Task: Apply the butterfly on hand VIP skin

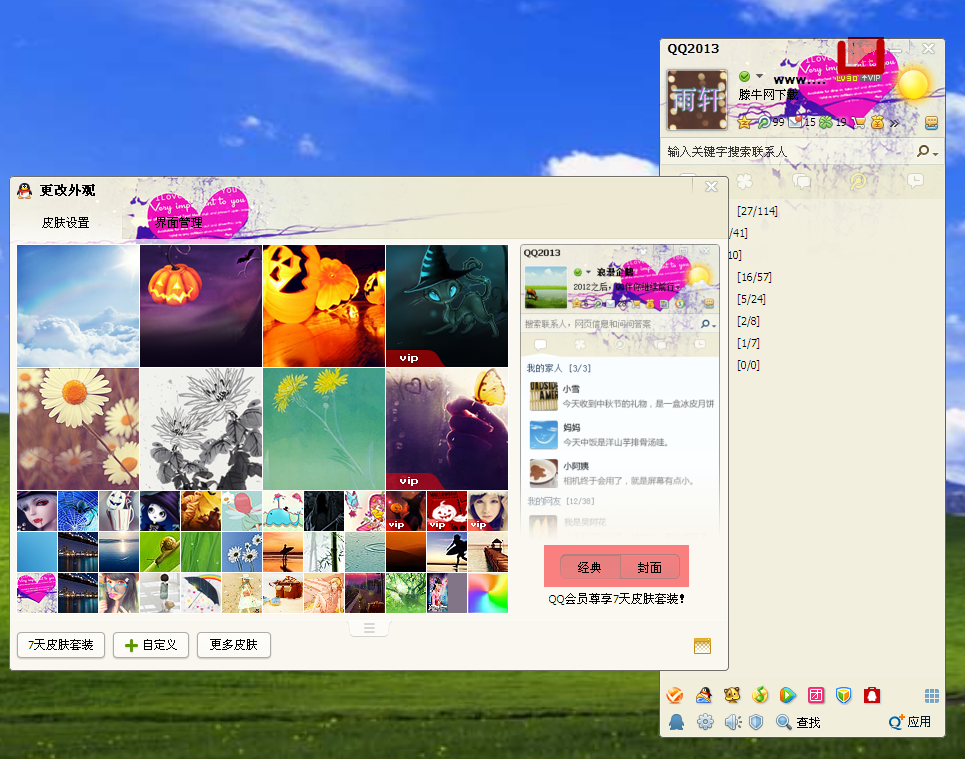Action: pyautogui.click(x=447, y=429)
